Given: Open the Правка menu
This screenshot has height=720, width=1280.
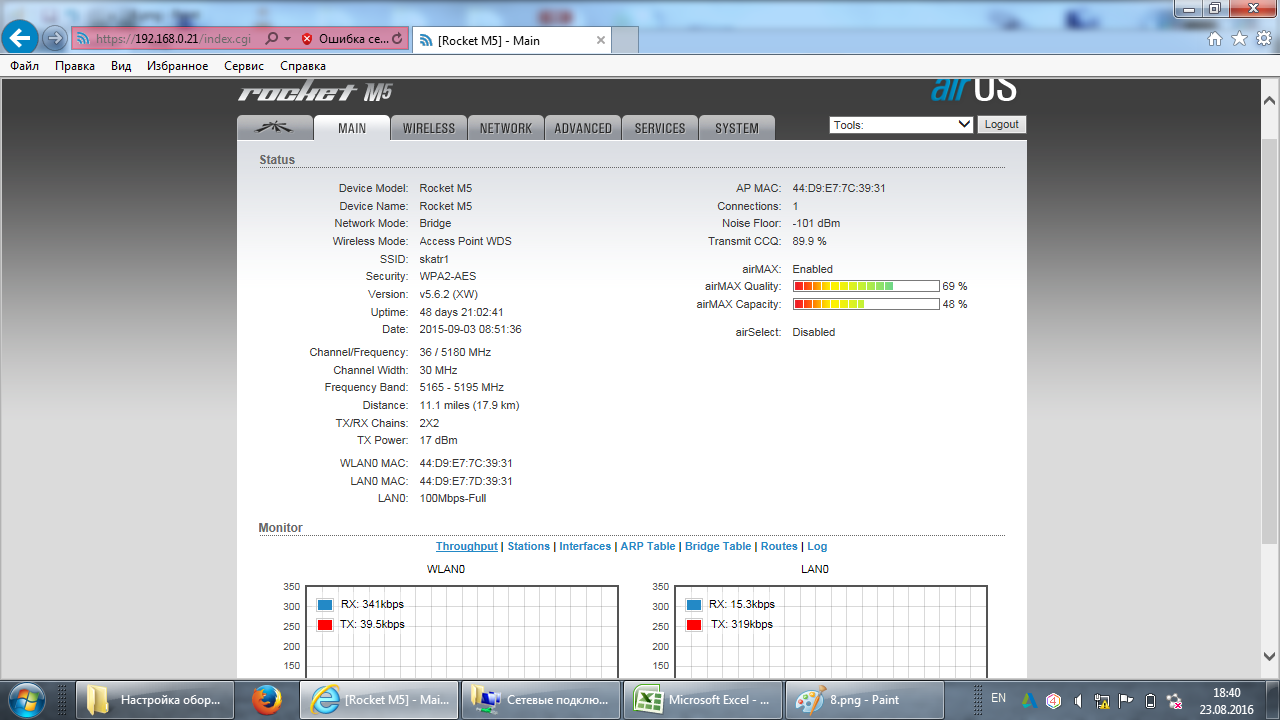Looking at the screenshot, I should point(75,66).
